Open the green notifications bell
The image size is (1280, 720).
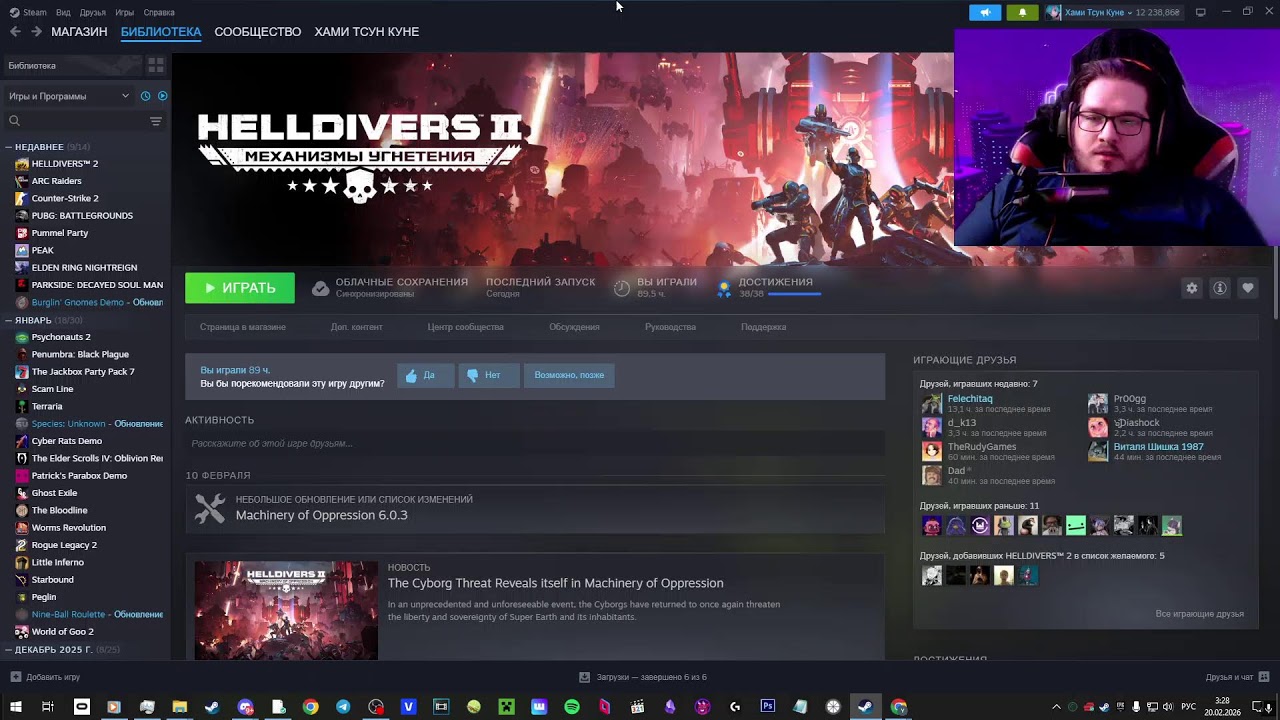1022,12
